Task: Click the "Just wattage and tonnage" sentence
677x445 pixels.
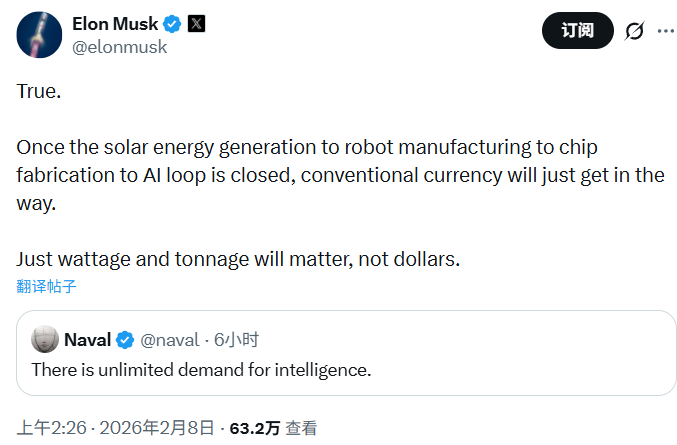Action: (237, 260)
